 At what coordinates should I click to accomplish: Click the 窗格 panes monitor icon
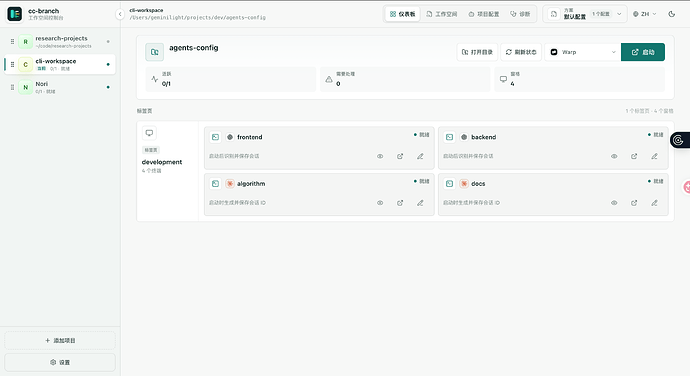tap(503, 79)
